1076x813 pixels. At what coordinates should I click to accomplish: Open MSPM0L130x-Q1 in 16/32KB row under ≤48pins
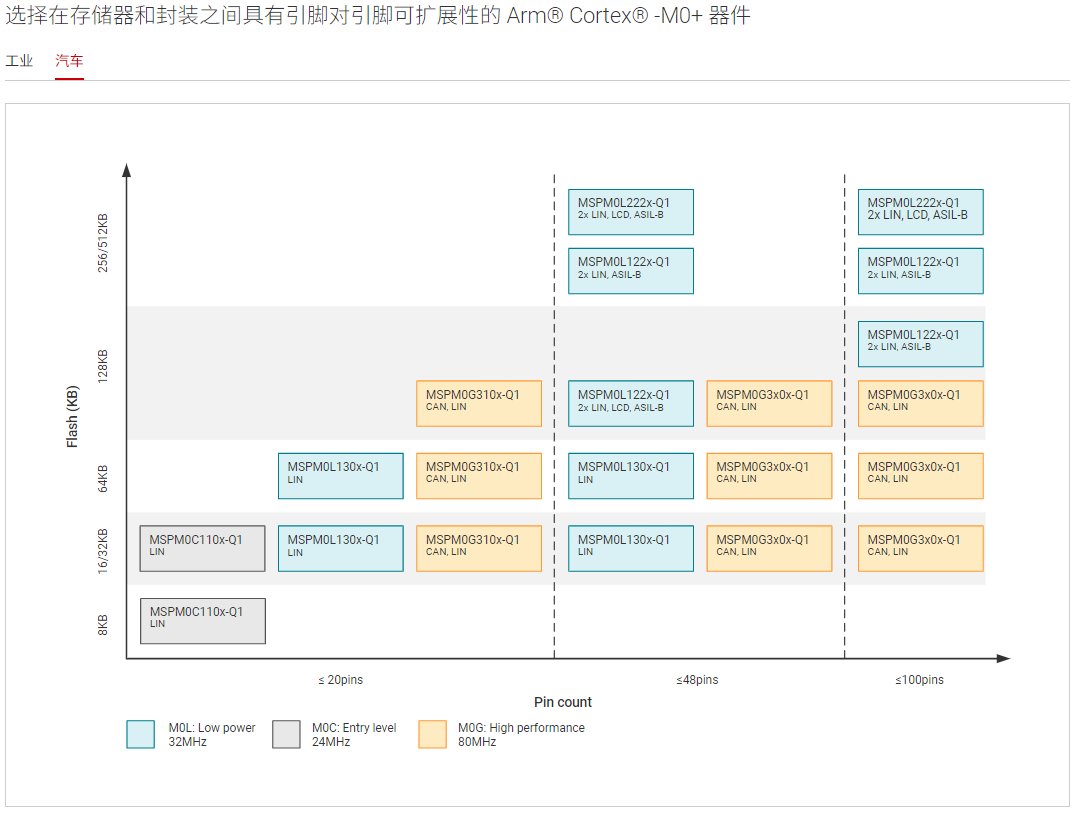click(631, 548)
